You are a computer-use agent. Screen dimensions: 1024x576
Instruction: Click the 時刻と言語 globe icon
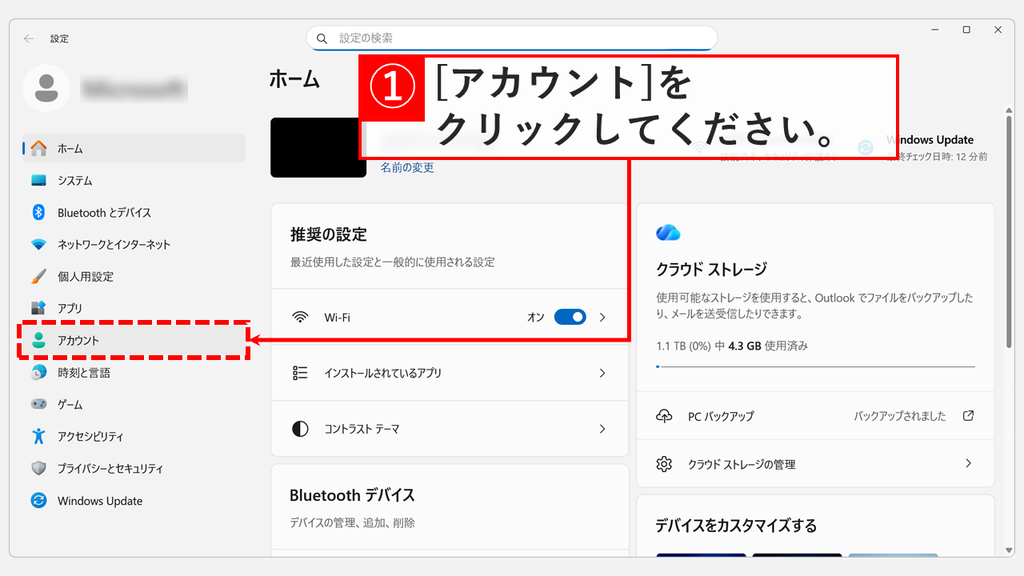39,372
